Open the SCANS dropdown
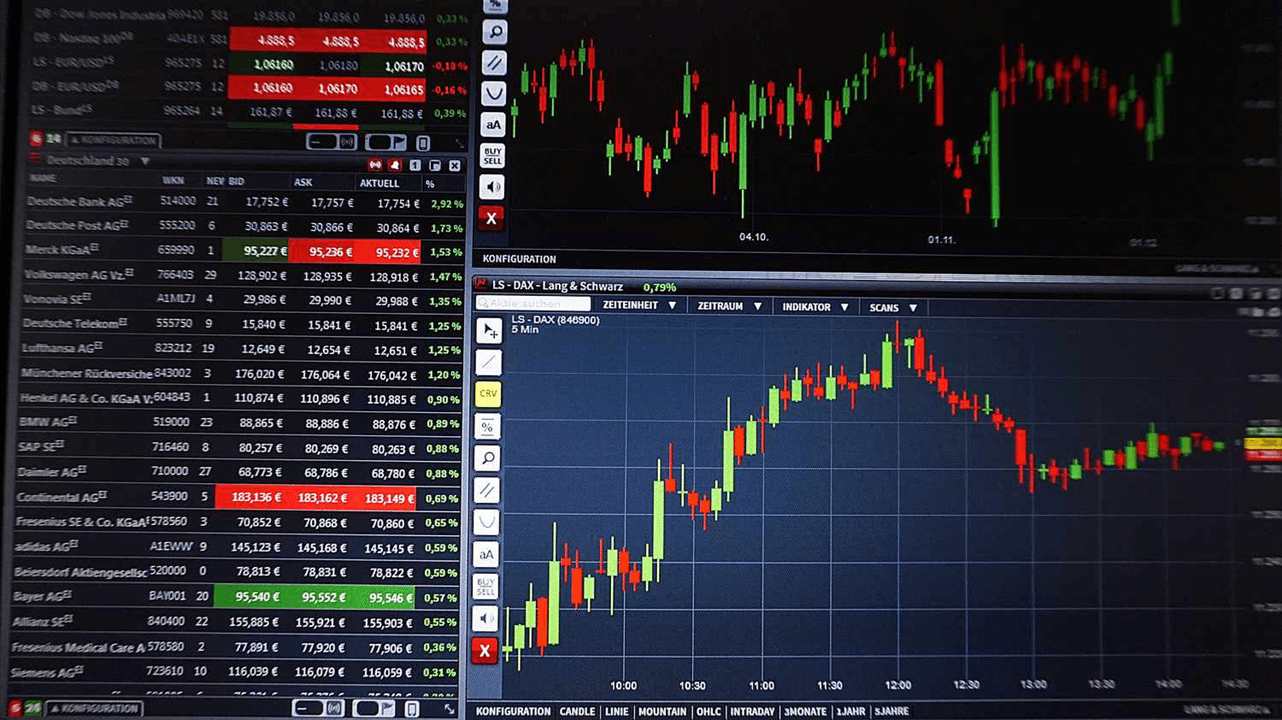 892,308
